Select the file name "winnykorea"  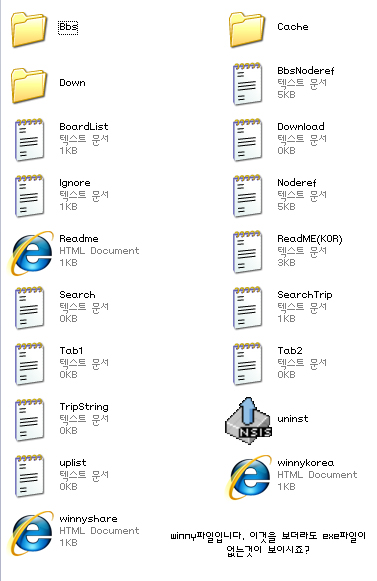[x=306, y=463]
